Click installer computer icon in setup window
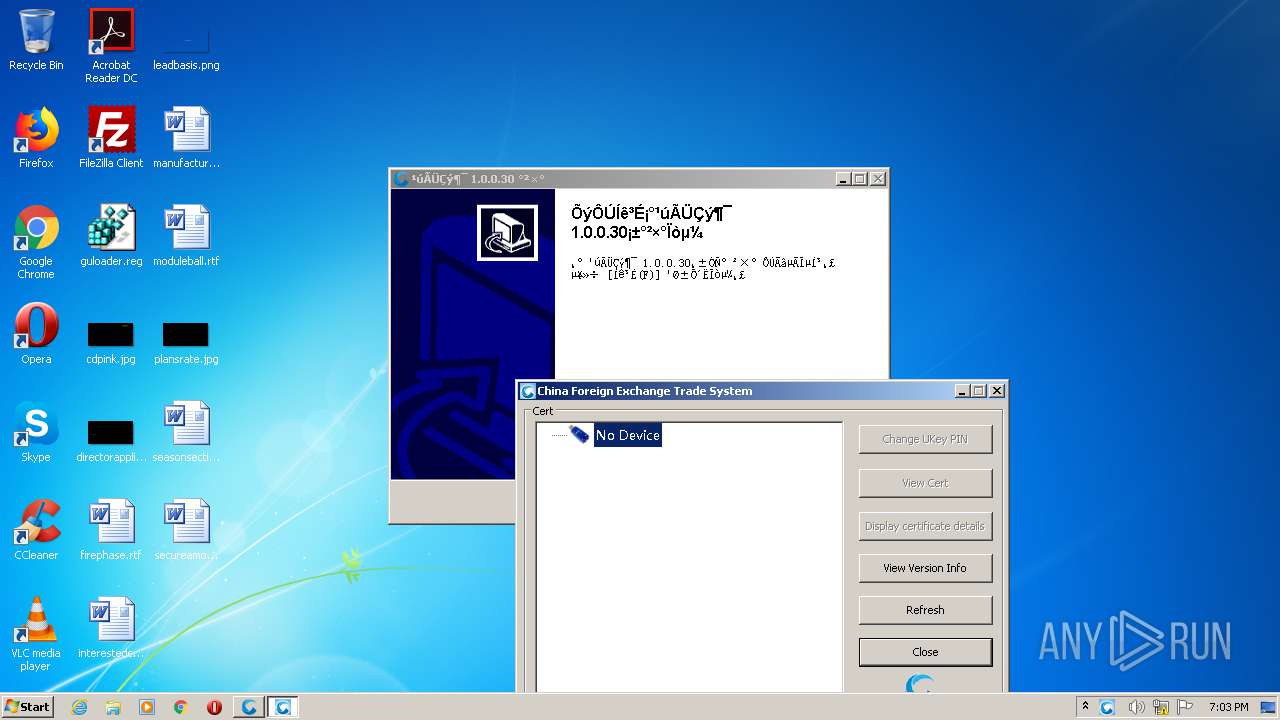This screenshot has width=1280, height=720. [x=507, y=233]
